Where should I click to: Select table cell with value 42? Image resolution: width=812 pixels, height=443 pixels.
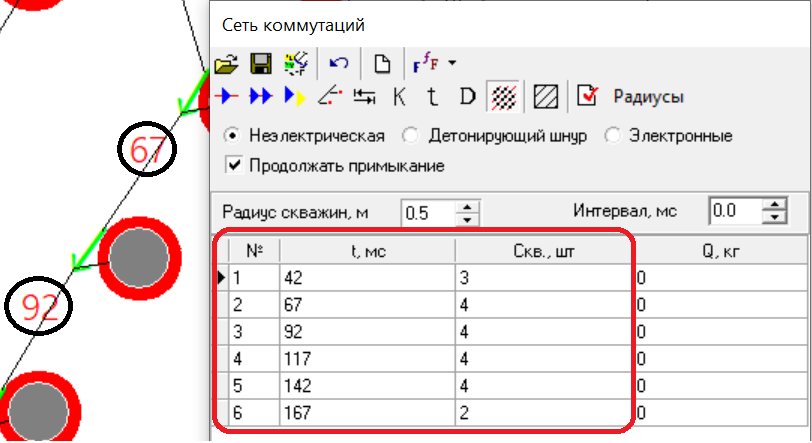tap(368, 278)
